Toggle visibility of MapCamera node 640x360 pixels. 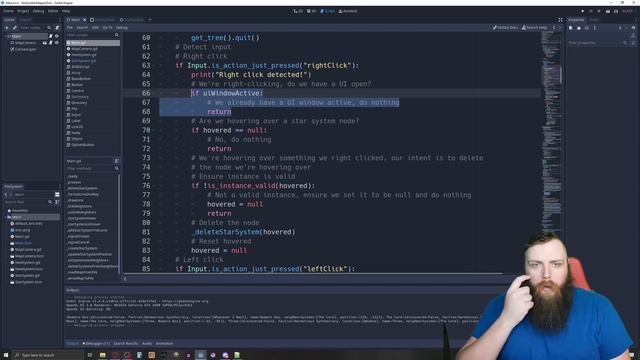point(57,42)
